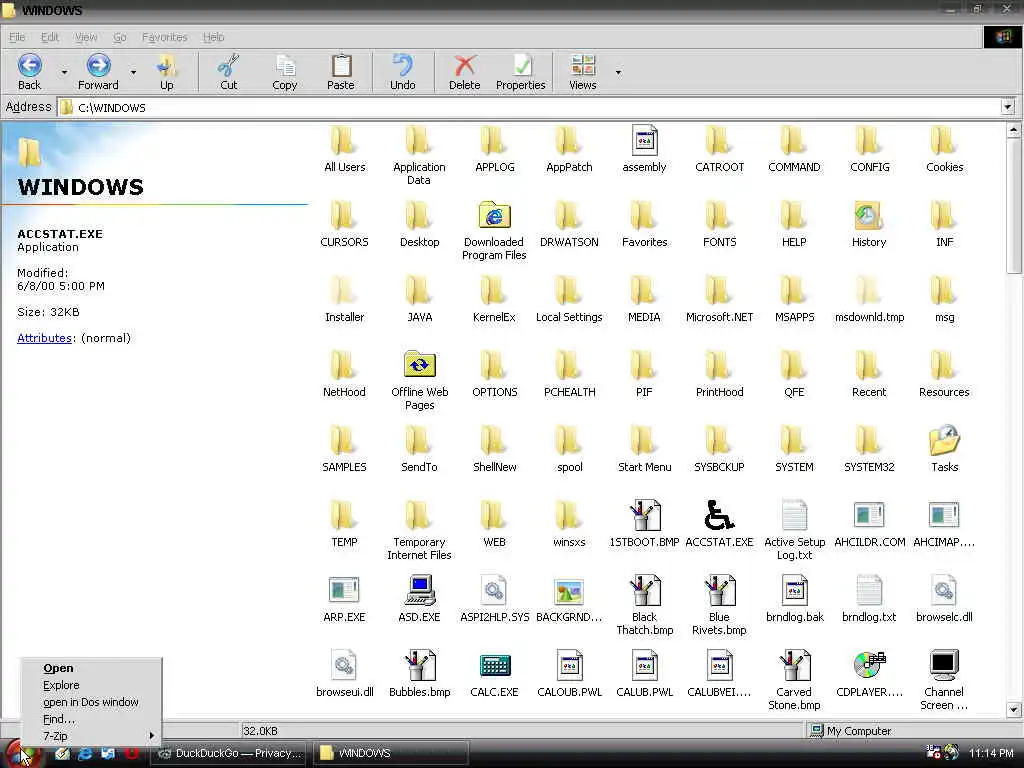Select the Blue Rivets.bmp icon
Viewport: 1024px width, 768px height.
click(719, 590)
